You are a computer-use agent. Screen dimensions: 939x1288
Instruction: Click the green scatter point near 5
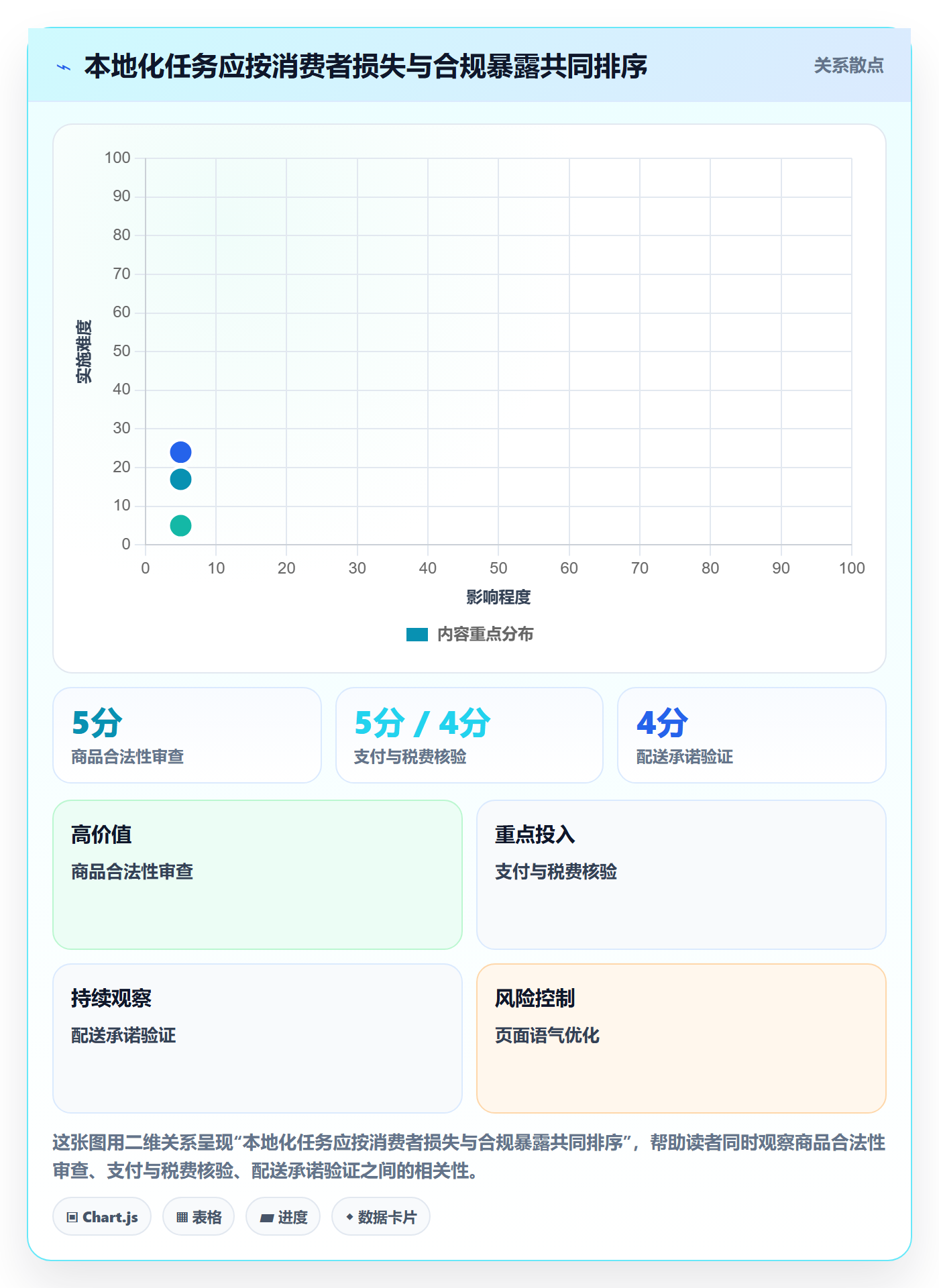[180, 526]
